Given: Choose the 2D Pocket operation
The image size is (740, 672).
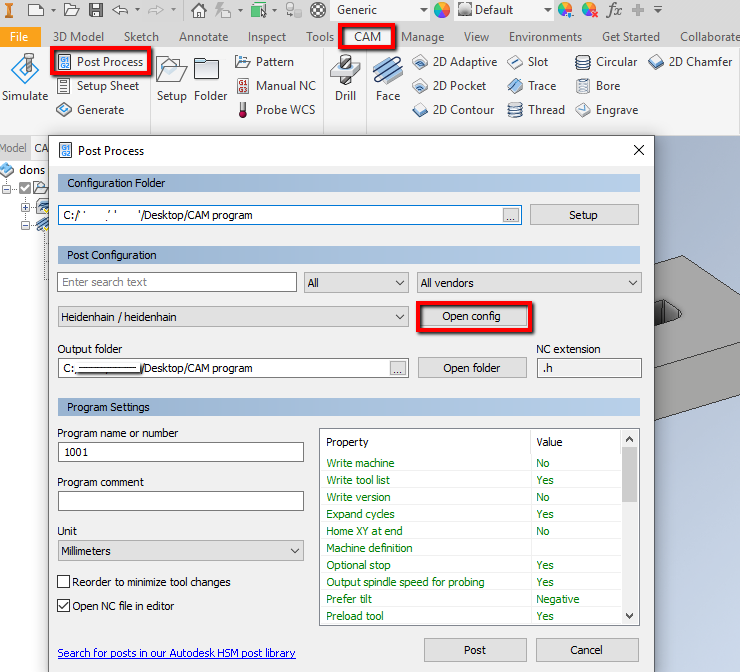Looking at the screenshot, I should [x=449, y=86].
